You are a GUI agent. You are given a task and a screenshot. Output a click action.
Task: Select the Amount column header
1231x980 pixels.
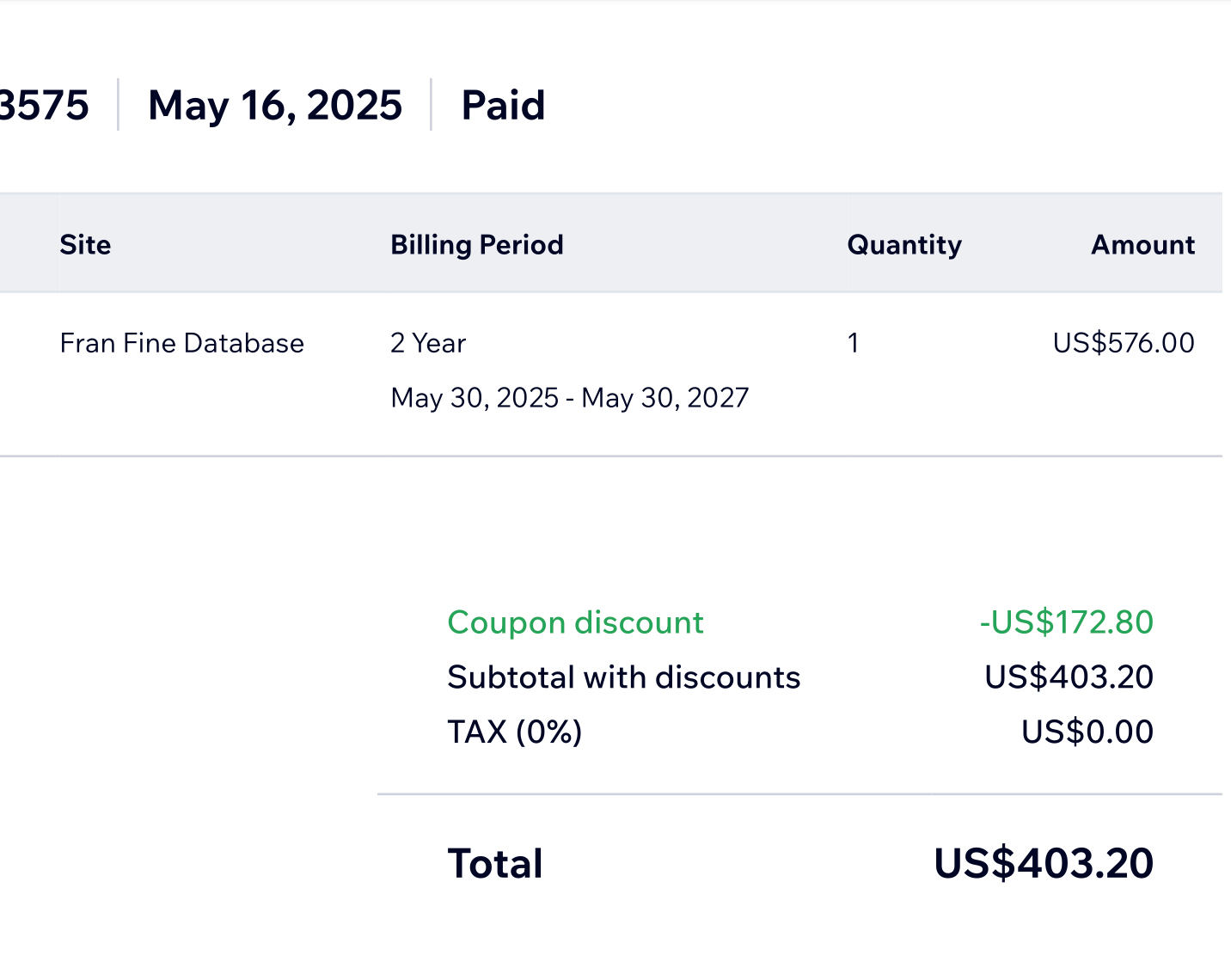pyautogui.click(x=1142, y=245)
